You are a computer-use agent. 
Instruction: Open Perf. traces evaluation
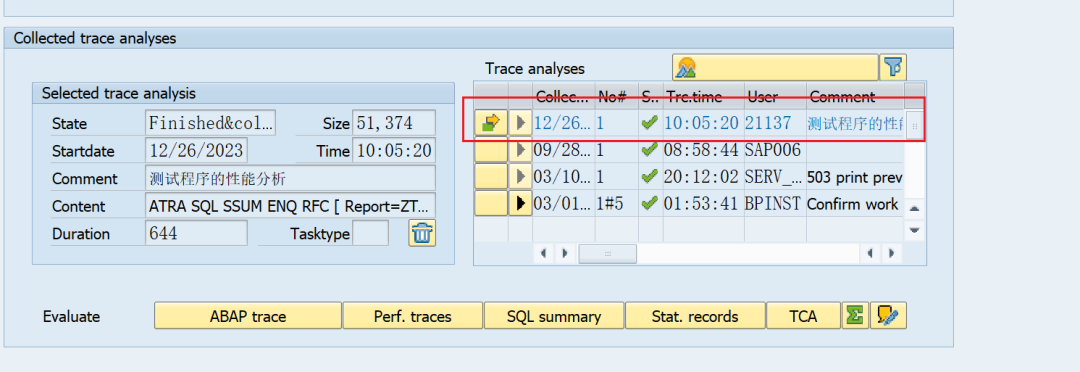pyautogui.click(x=413, y=316)
